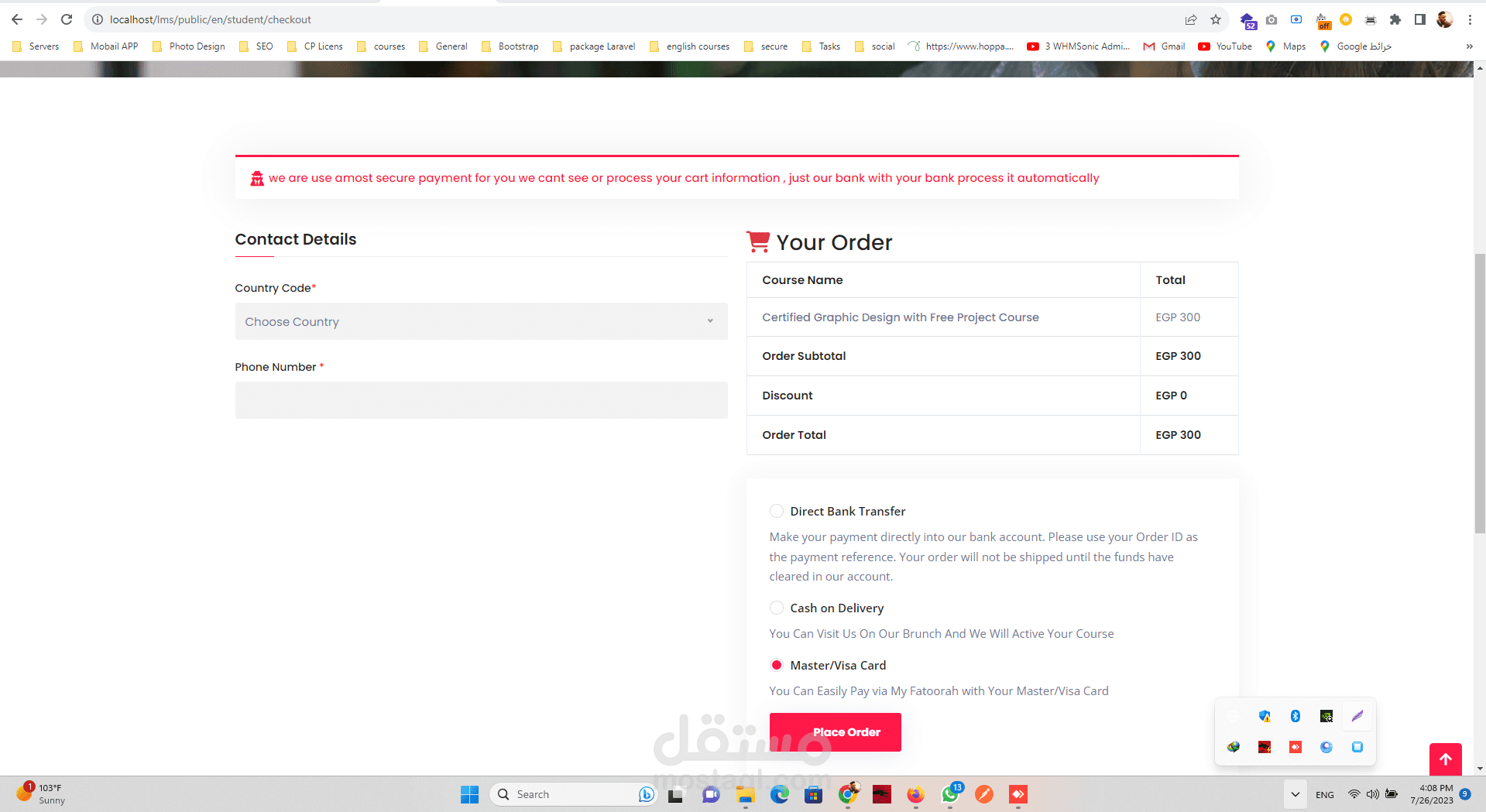Screen dimensions: 1486x812
Task: Click the red scroll-to-top arrow button
Action: tap(1445, 759)
